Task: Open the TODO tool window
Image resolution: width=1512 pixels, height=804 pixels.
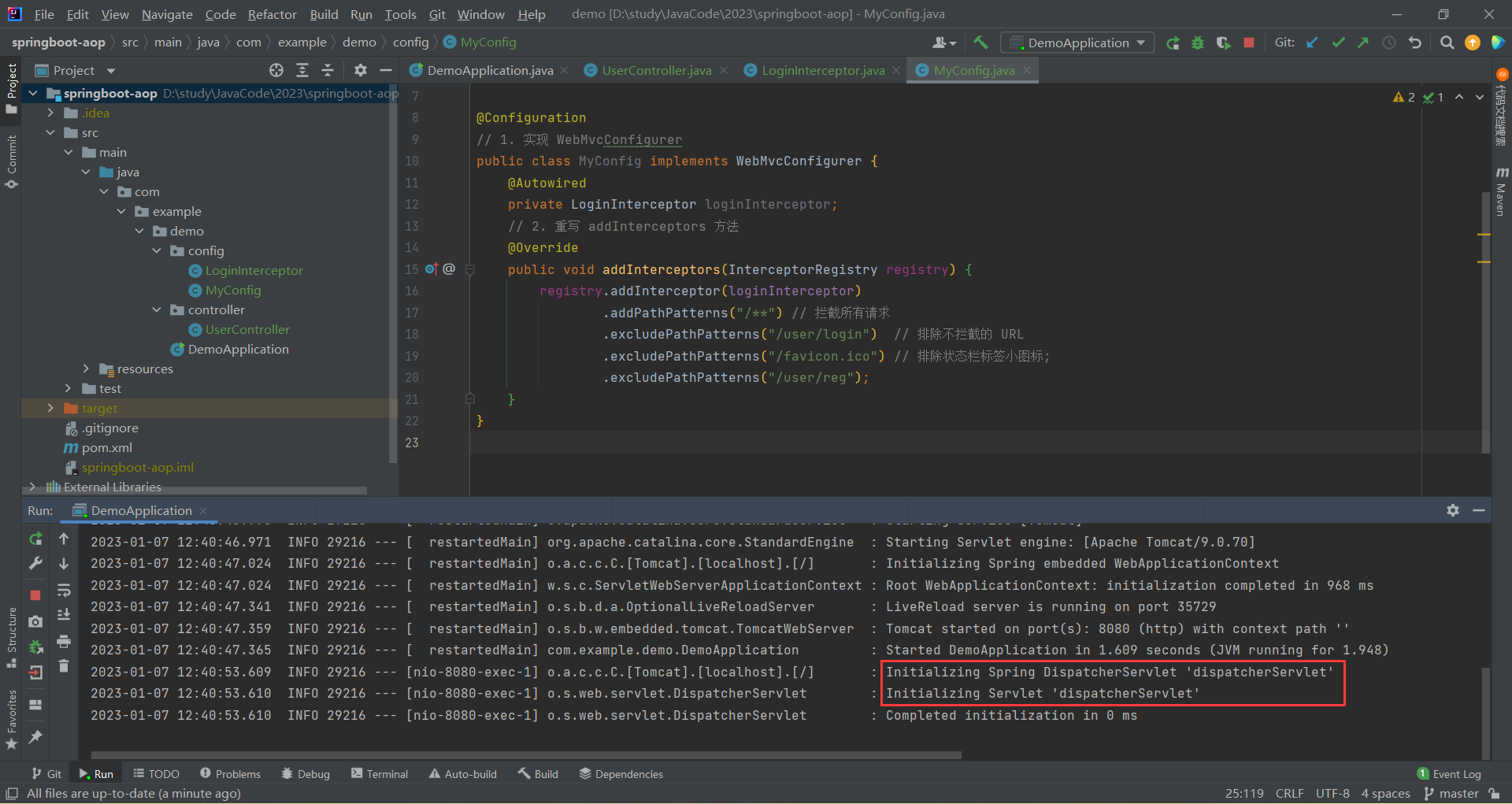Action: (156, 774)
